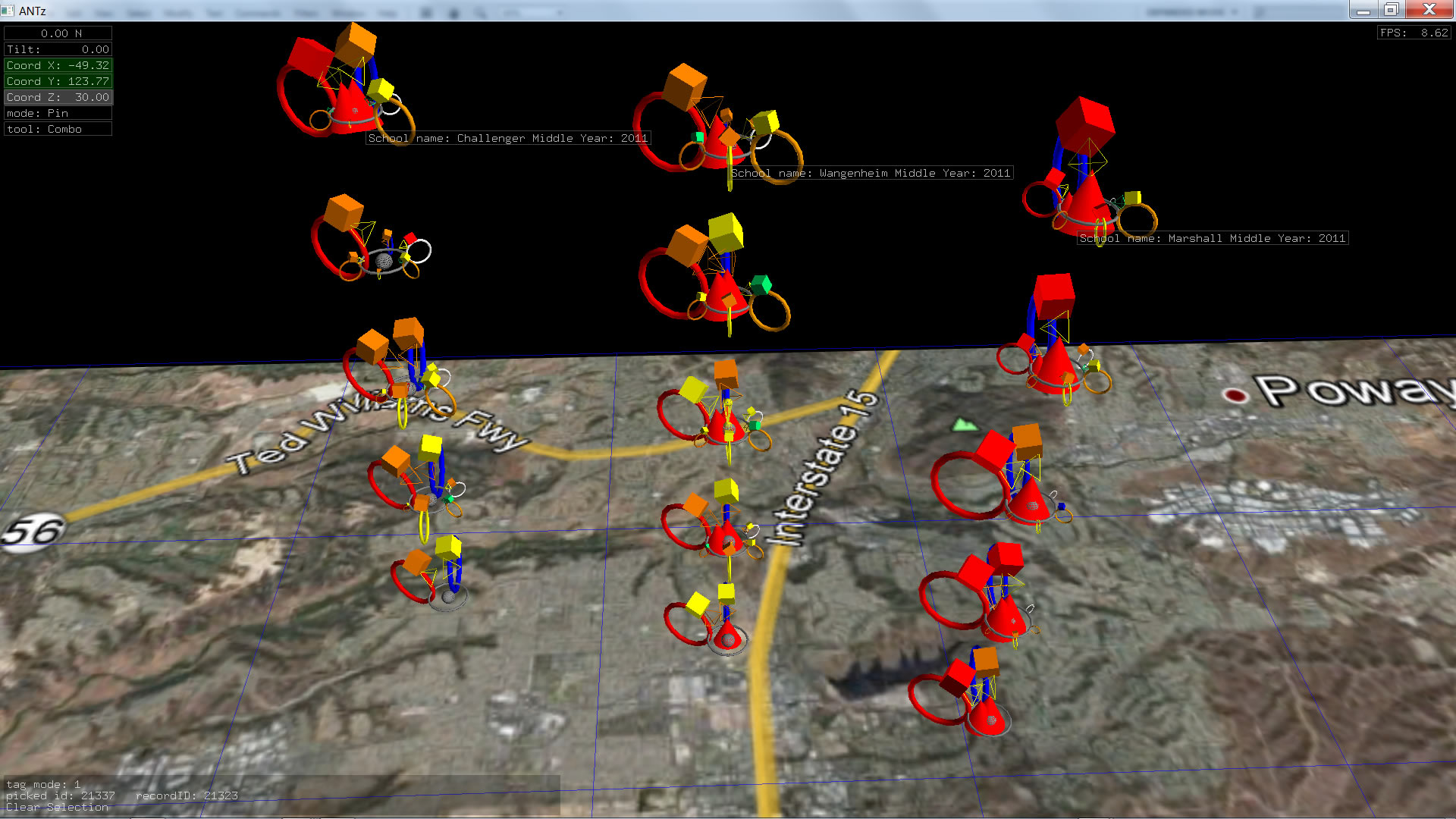1456x819 pixels.
Task: Click the Marshall Middle school tag label
Action: 1212,238
